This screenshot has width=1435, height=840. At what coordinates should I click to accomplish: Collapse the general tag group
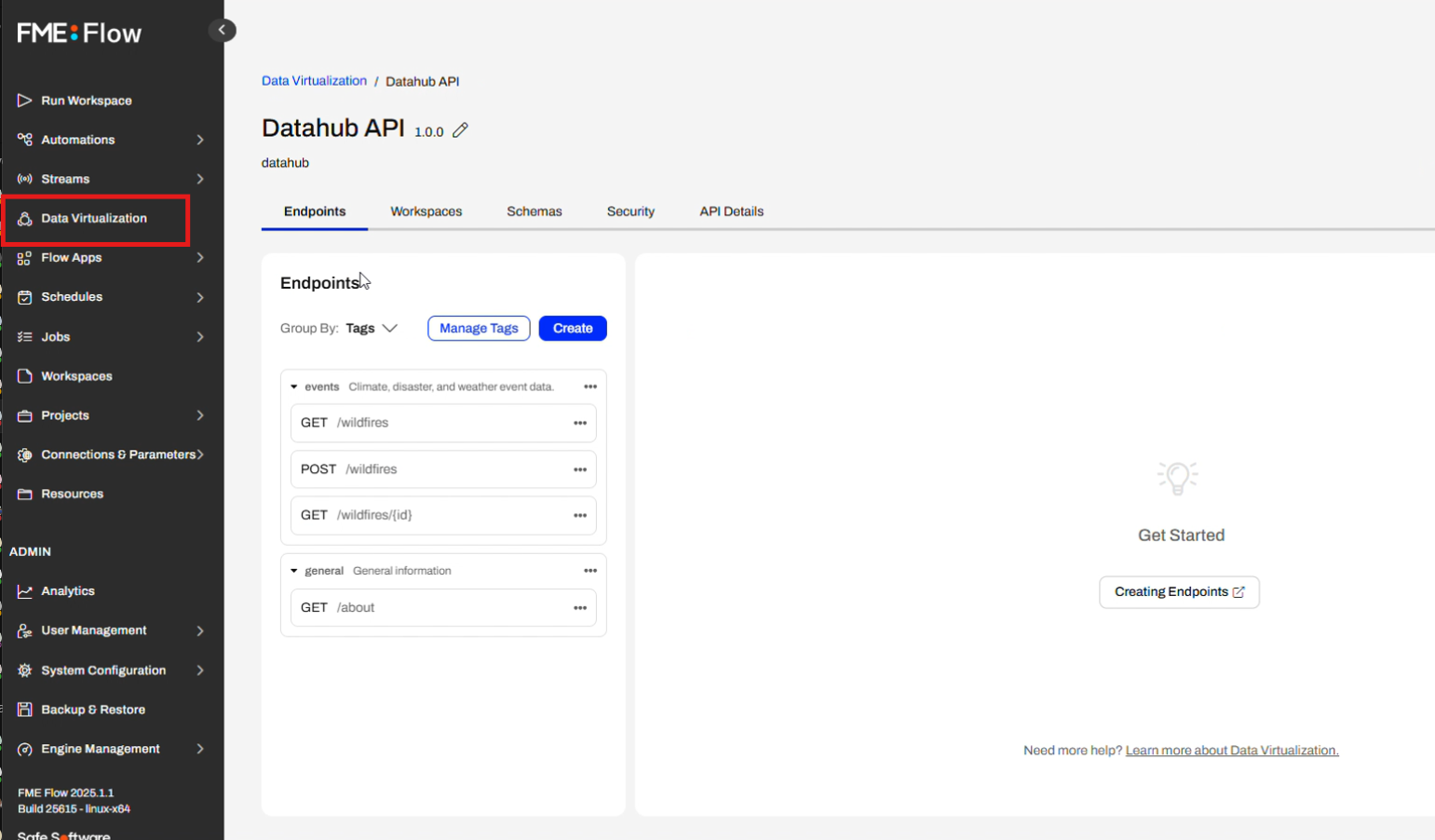(x=294, y=571)
